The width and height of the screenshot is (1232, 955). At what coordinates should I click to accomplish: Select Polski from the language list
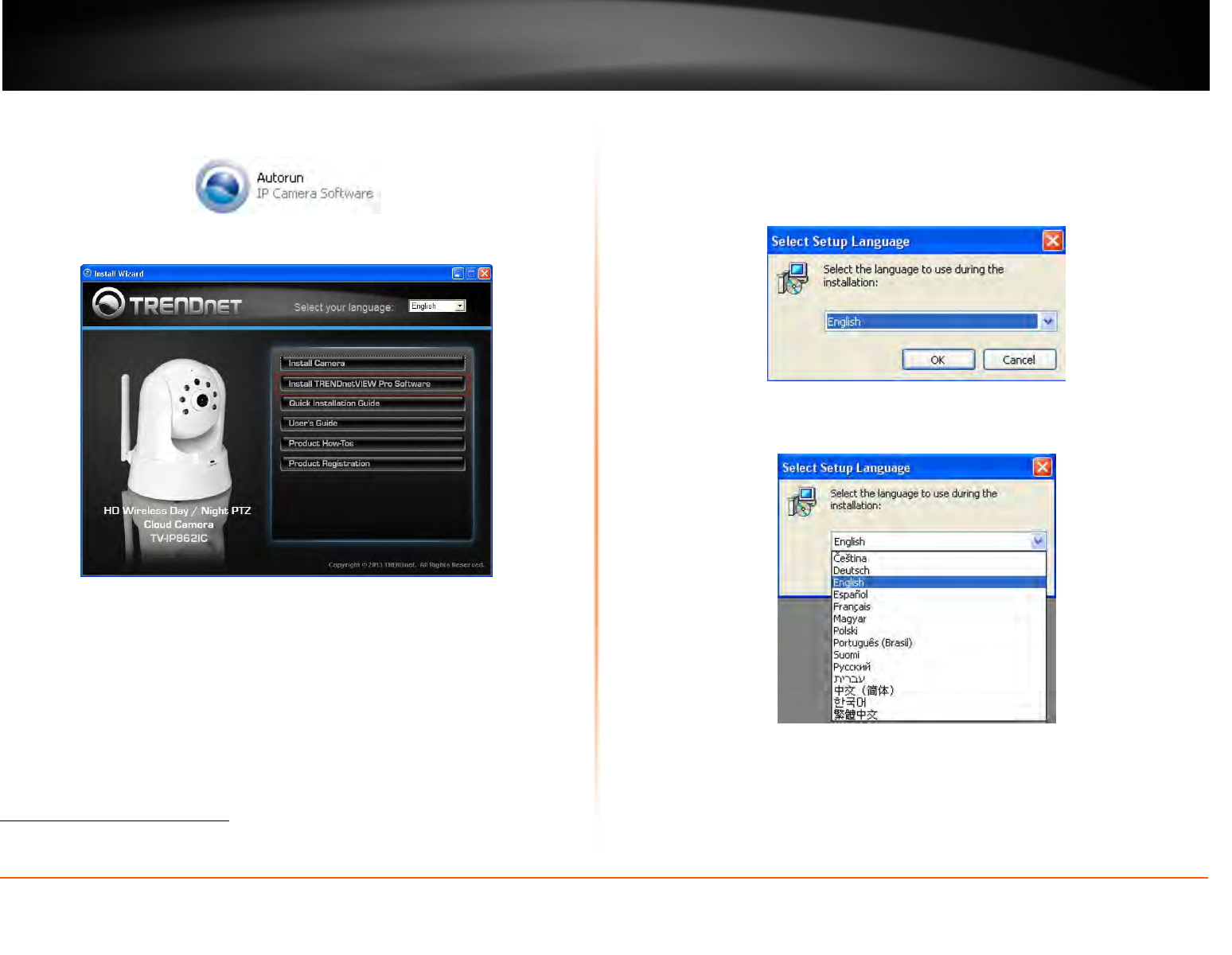pyautogui.click(x=938, y=630)
